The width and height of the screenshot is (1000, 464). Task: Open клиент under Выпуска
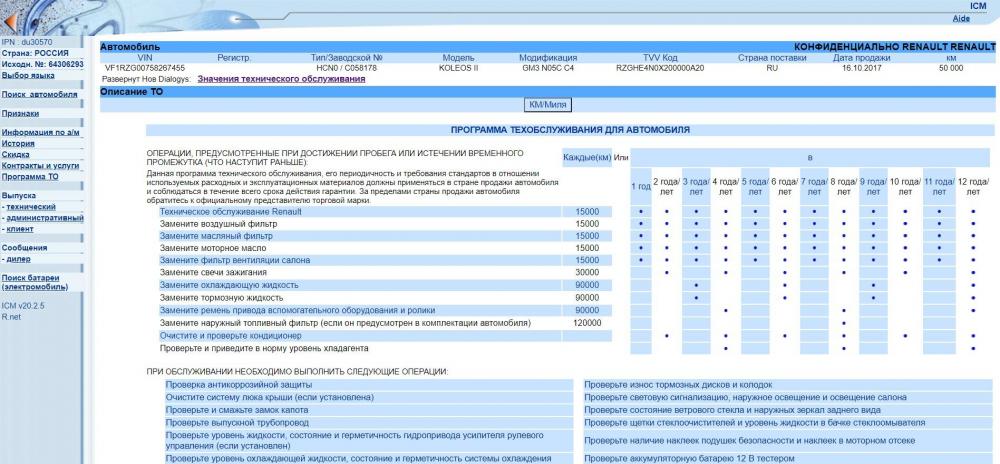coord(20,229)
